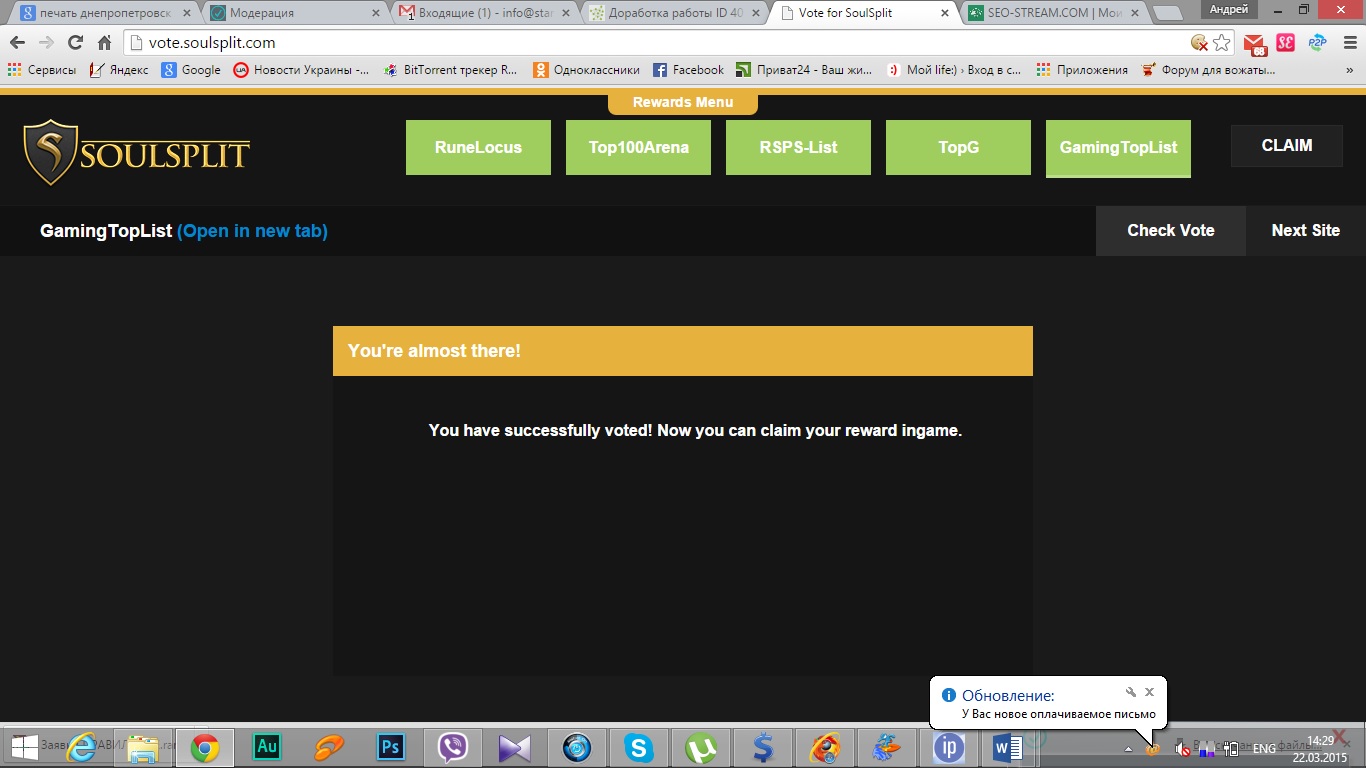Open Visual Studio from the taskbar
The width and height of the screenshot is (1366, 768).
pyautogui.click(x=515, y=747)
